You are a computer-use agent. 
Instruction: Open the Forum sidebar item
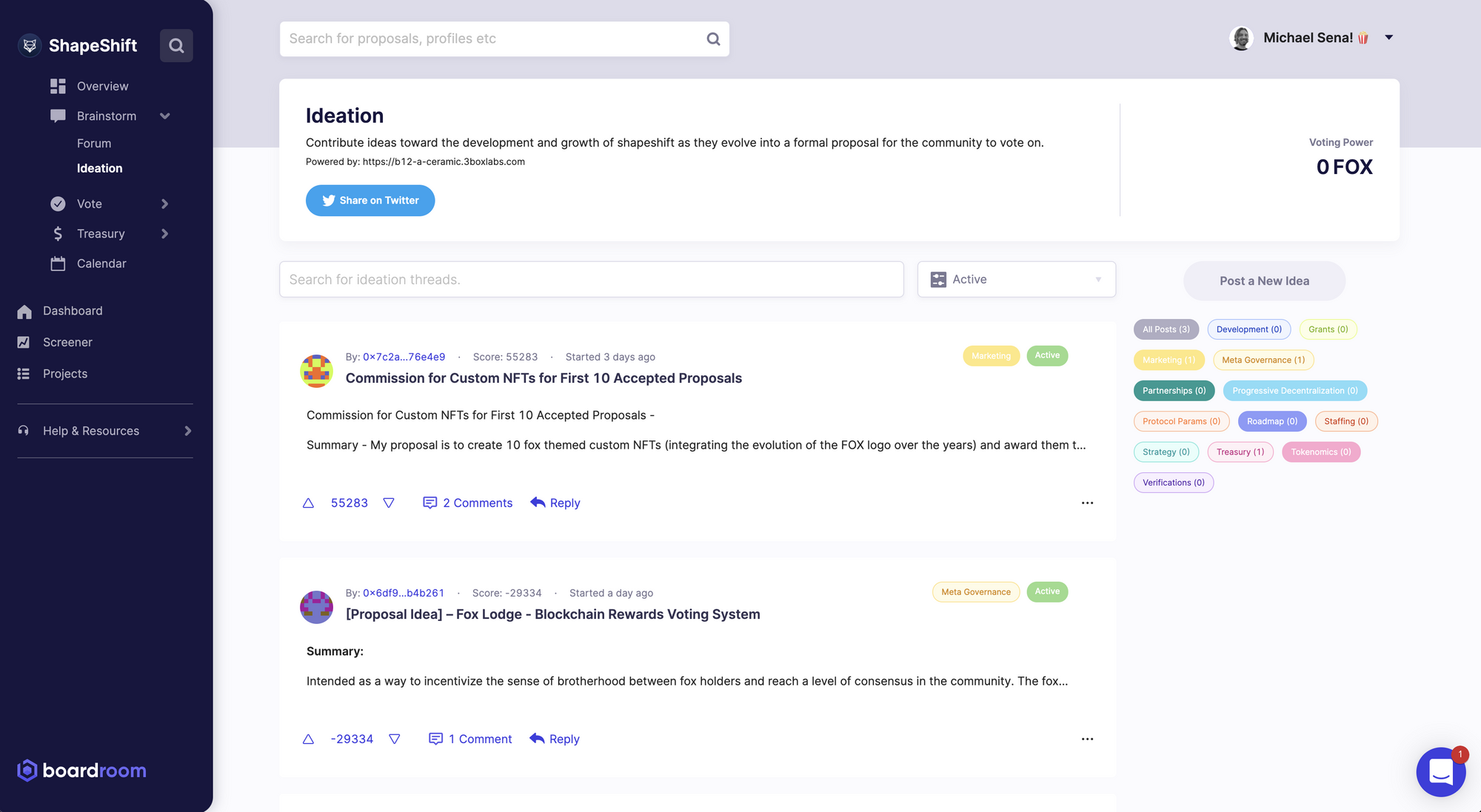94,144
